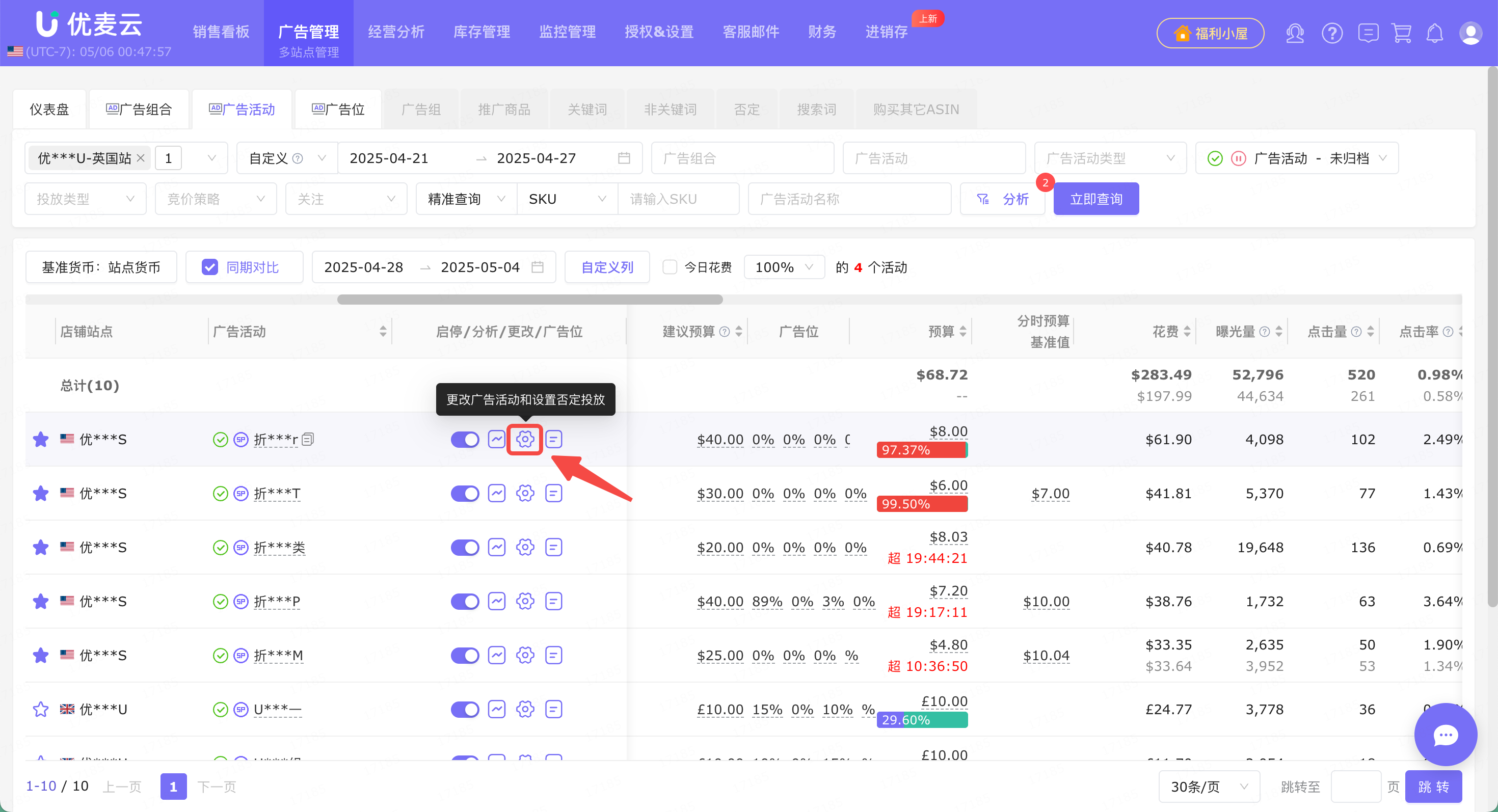Image resolution: width=1498 pixels, height=812 pixels.
Task: Sort by 预算 column arrows
Action: coord(962,332)
